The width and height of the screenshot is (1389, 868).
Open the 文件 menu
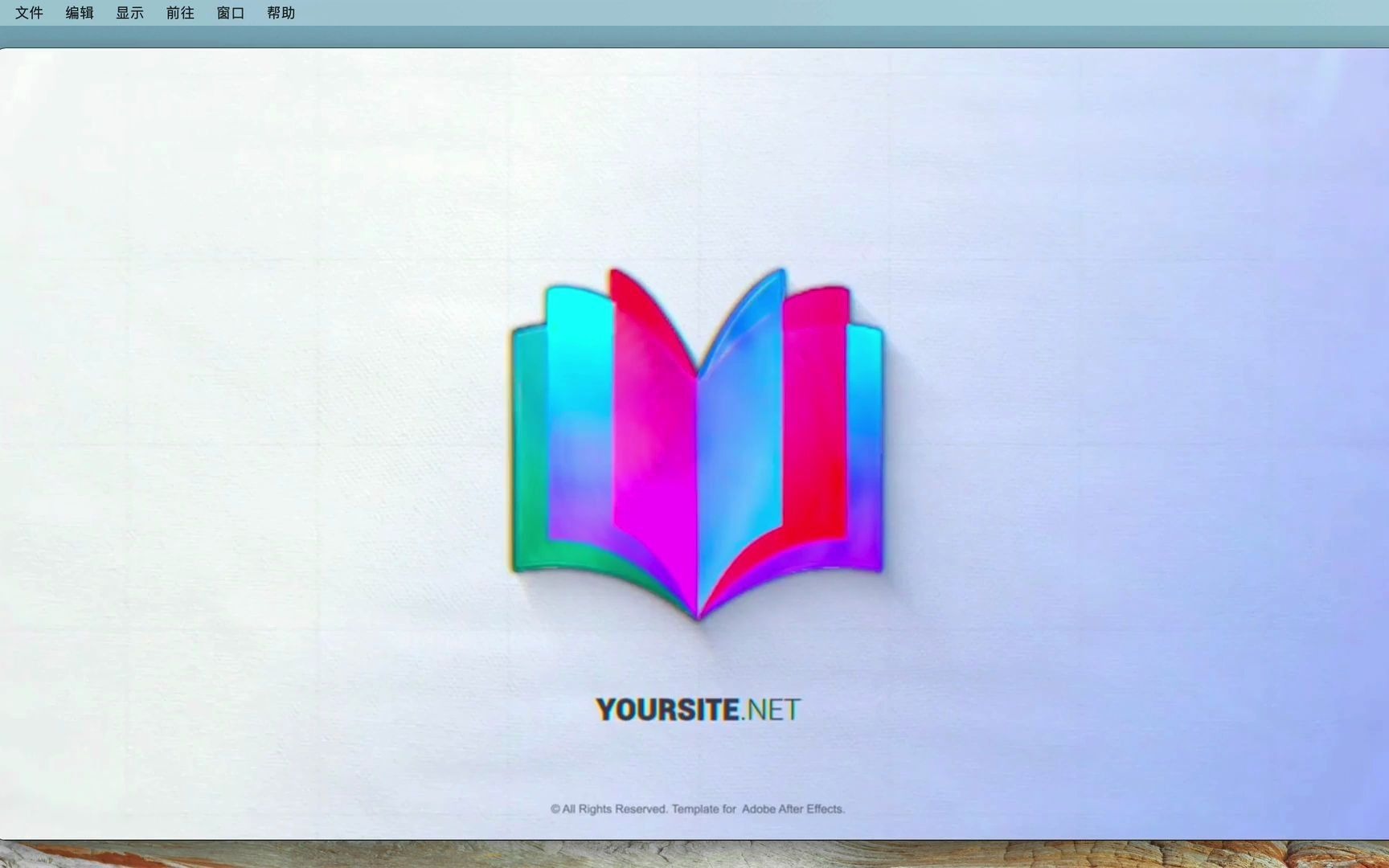[x=29, y=13]
